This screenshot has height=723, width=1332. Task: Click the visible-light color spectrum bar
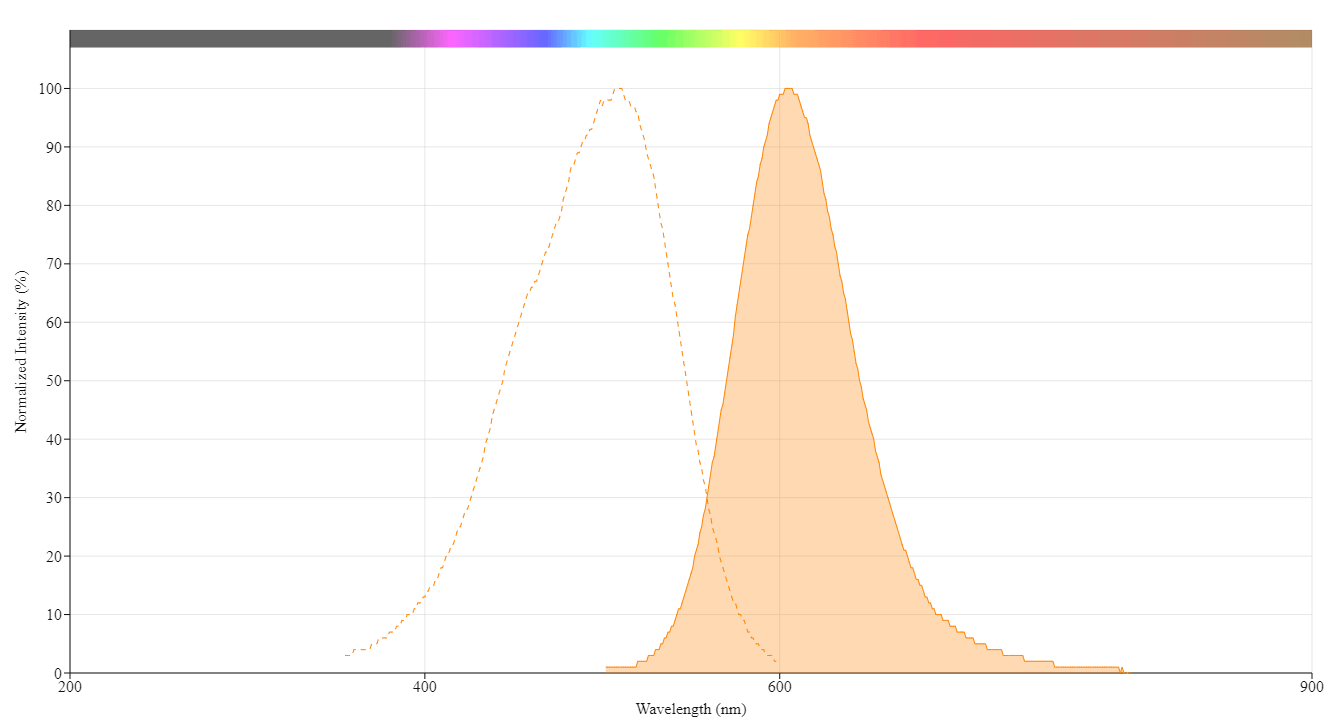click(x=690, y=38)
